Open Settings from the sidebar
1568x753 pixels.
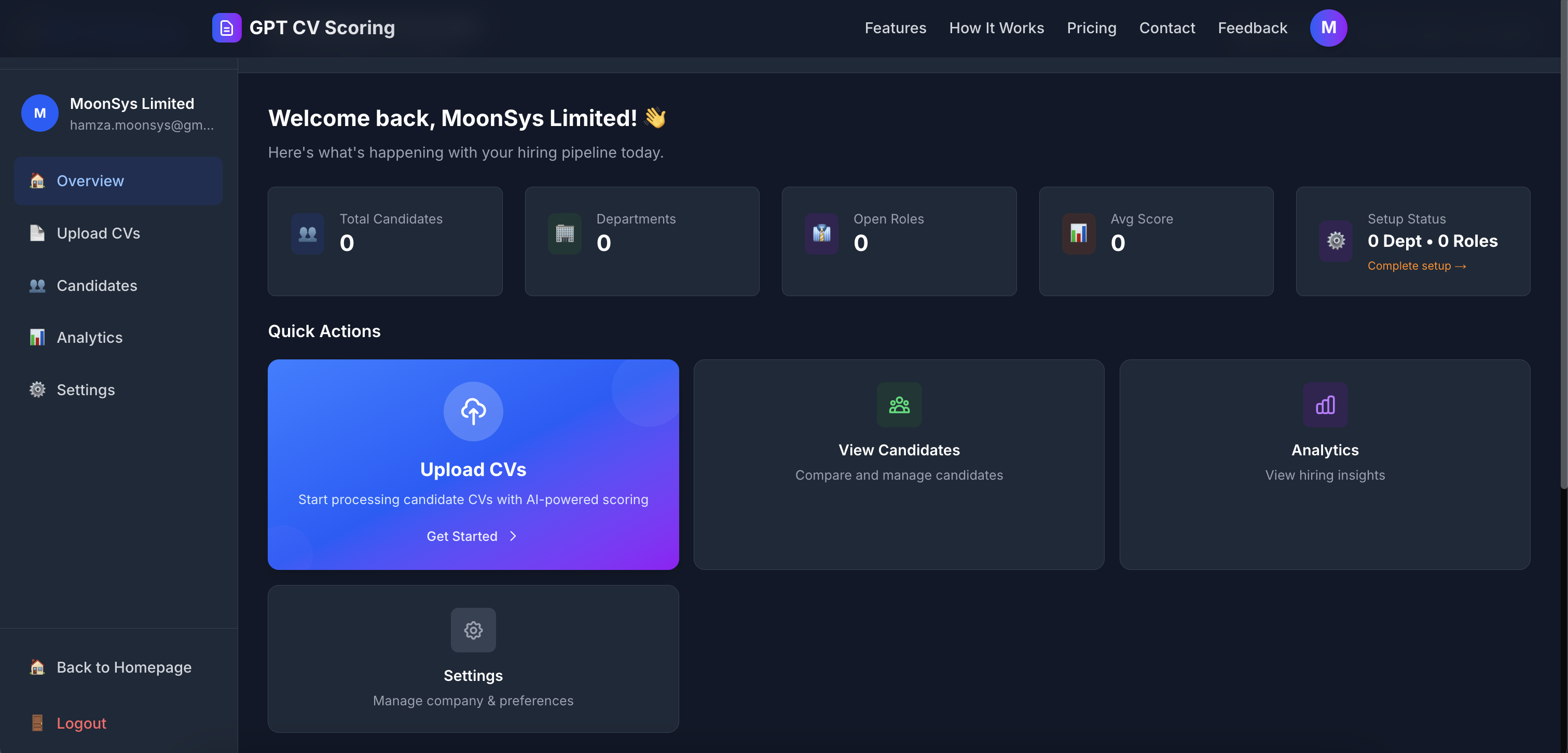coord(85,390)
